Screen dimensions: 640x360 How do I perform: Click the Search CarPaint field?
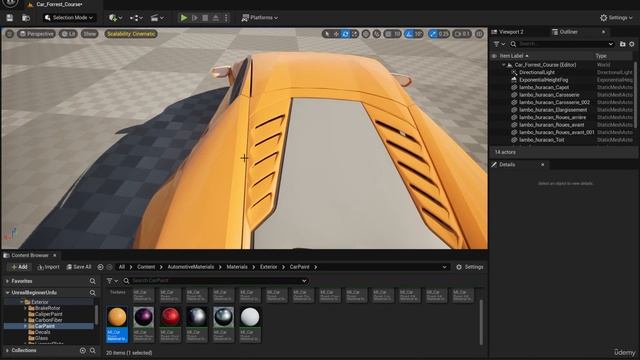coord(216,281)
